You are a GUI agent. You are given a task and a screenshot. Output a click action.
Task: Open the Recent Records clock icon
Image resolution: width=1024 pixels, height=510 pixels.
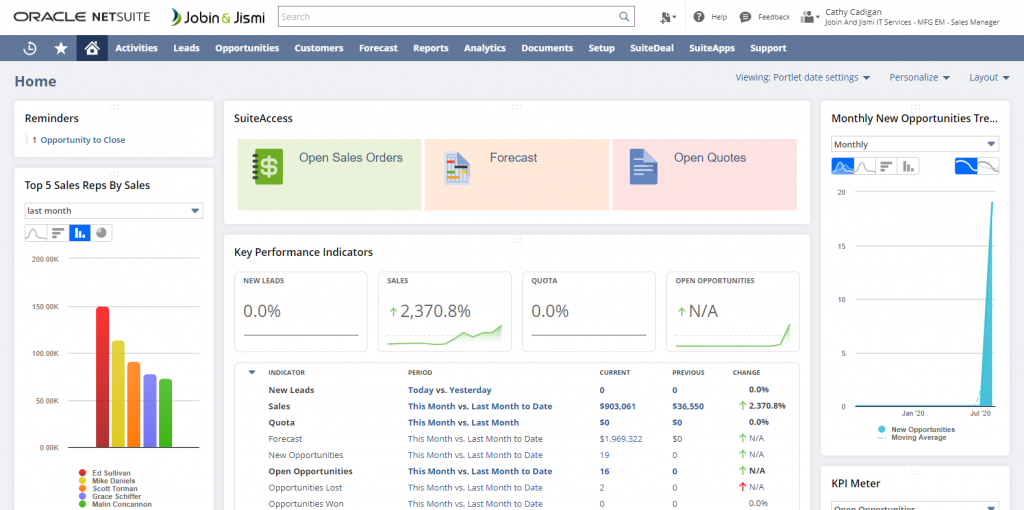[x=29, y=48]
